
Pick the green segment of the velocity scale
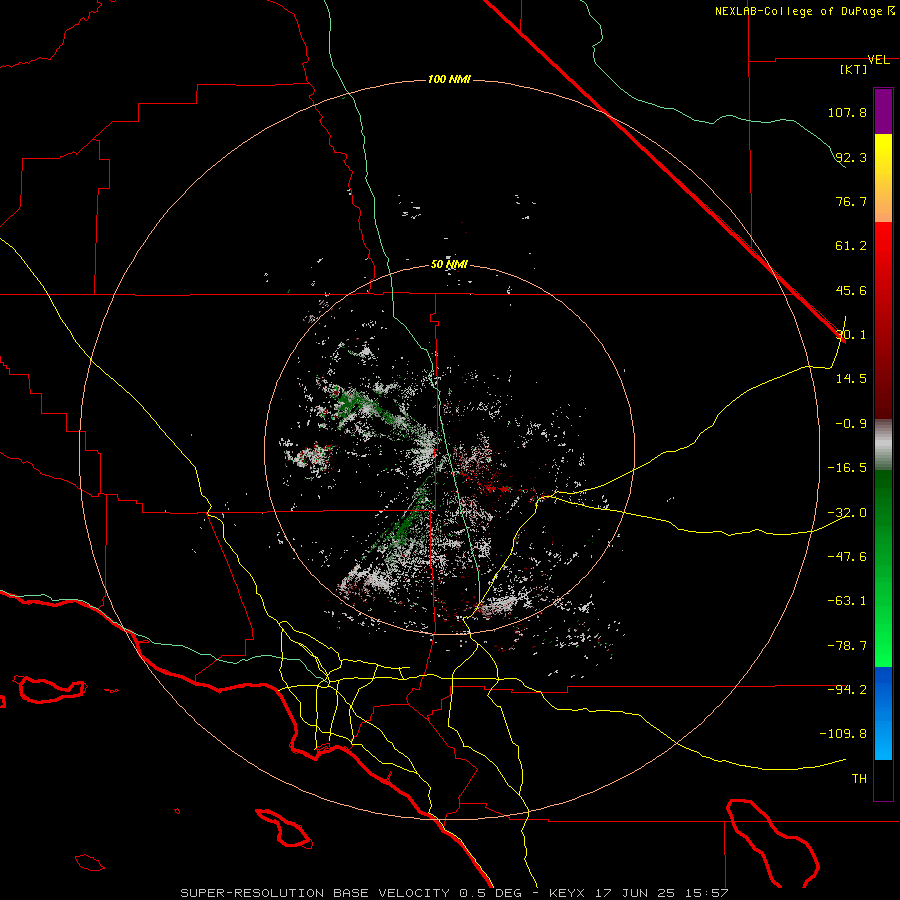[883, 568]
